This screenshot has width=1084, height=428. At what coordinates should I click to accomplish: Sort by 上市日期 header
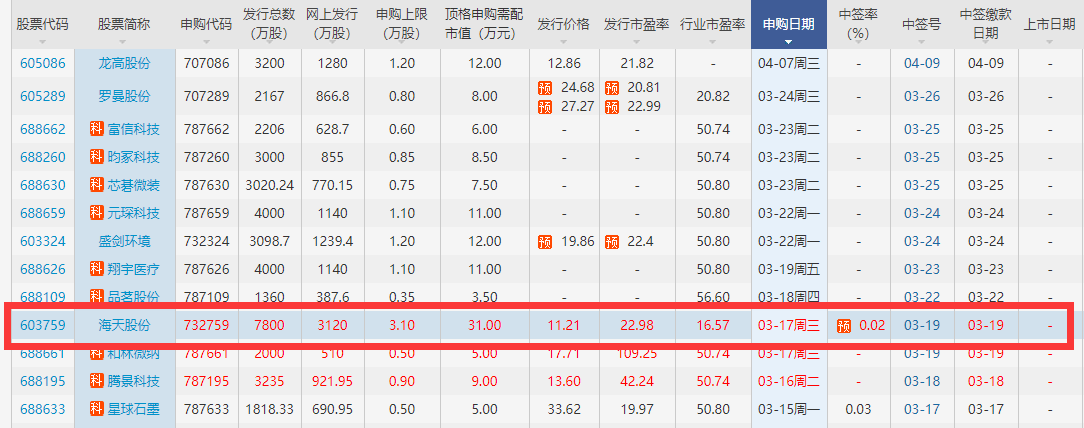click(1049, 26)
